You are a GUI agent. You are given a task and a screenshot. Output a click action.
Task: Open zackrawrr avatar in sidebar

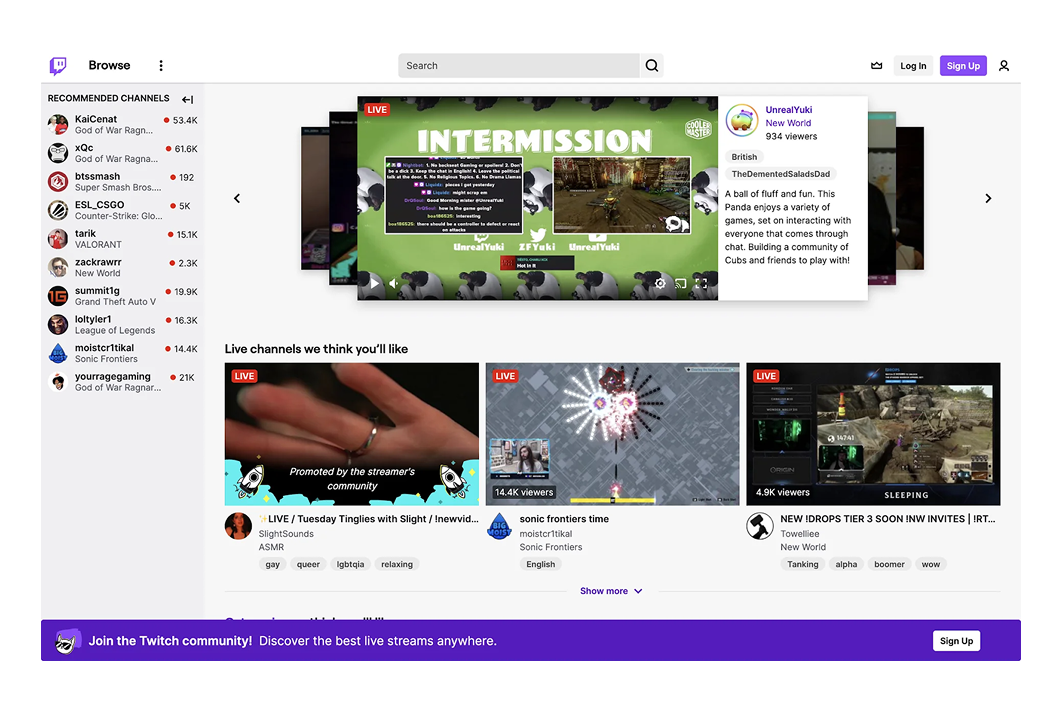point(58,267)
